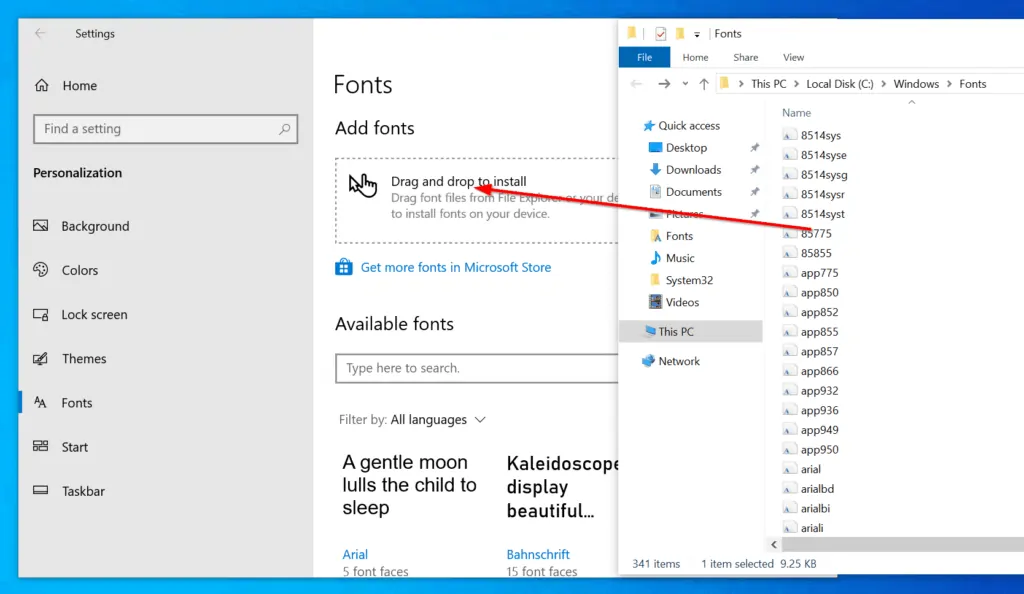The width and height of the screenshot is (1024, 594).
Task: Open Lock screen settings via its icon
Action: (40, 314)
